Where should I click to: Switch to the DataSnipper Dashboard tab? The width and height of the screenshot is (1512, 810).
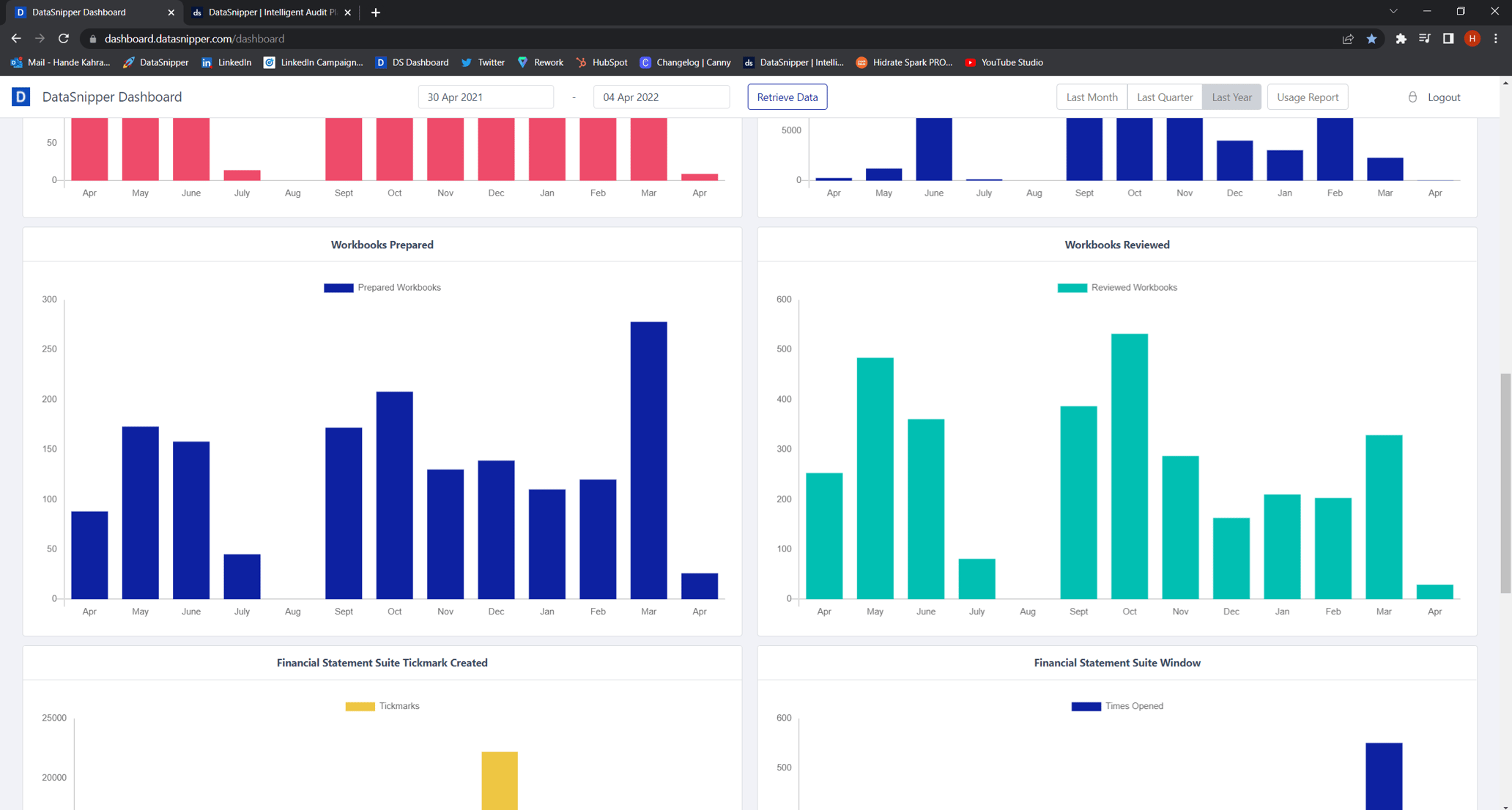click(88, 12)
